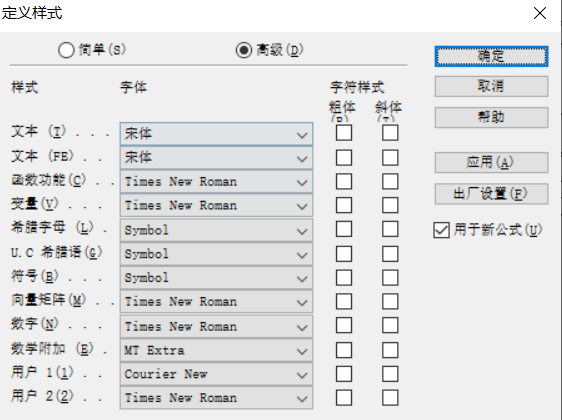Enable italic for 文本(T) style

pyautogui.click(x=390, y=133)
